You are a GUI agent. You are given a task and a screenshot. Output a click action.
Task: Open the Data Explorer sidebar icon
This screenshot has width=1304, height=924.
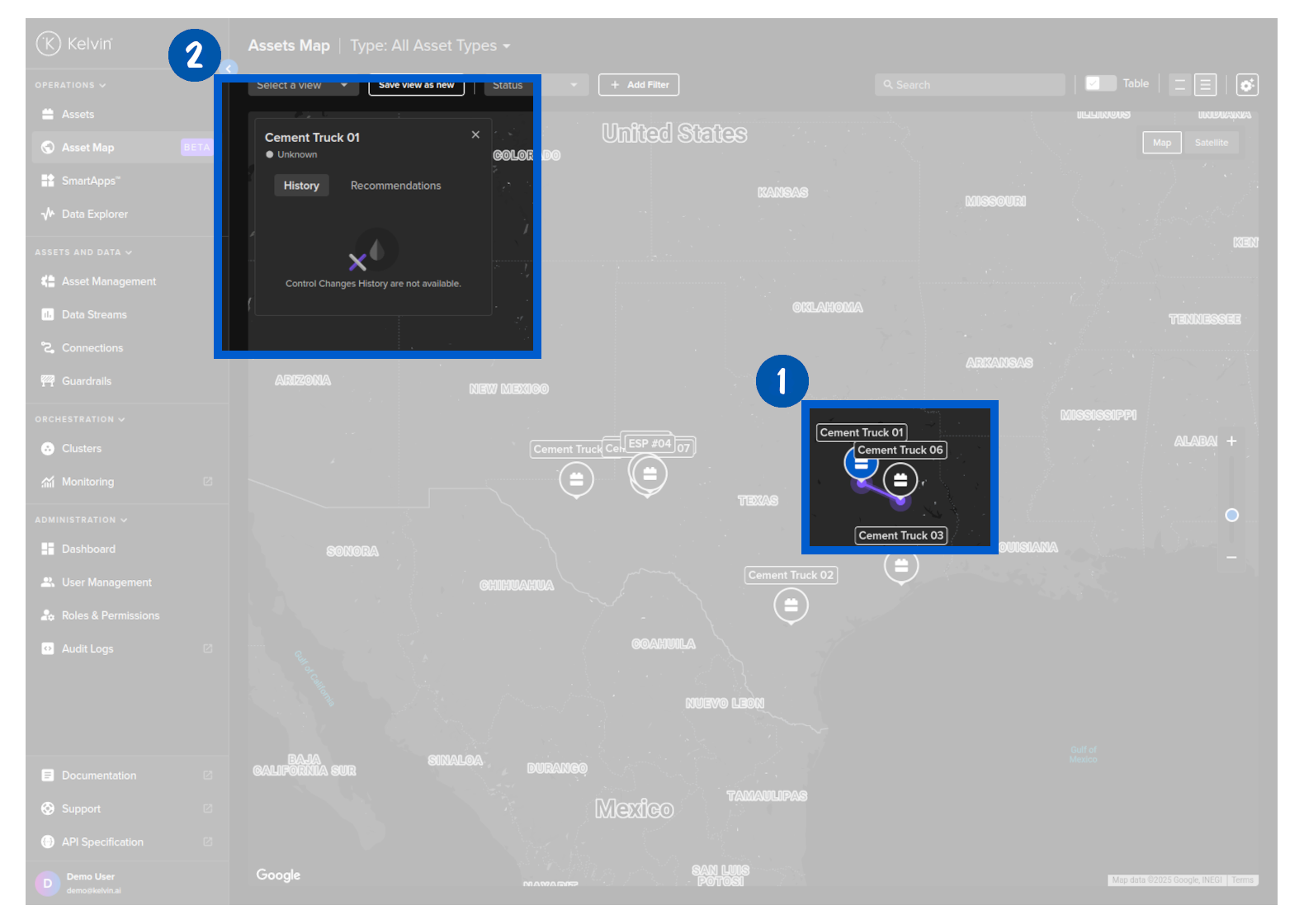(48, 214)
